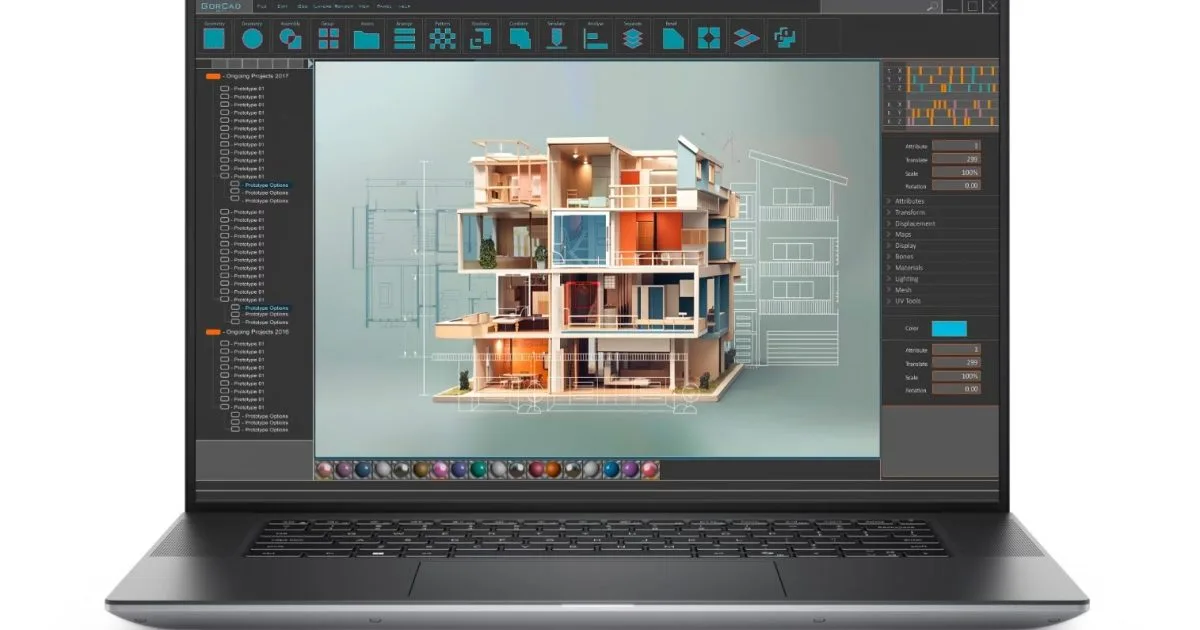Click the blue Color swatch
This screenshot has height=630, width=1200.
949,328
